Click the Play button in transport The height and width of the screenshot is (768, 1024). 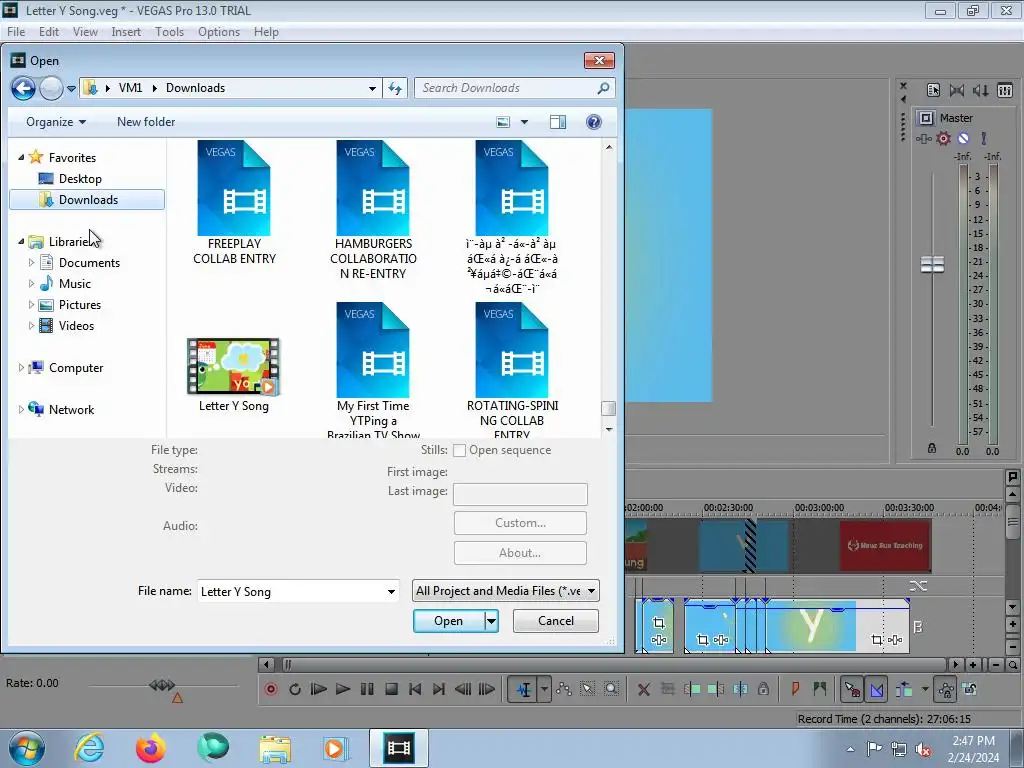tap(342, 689)
